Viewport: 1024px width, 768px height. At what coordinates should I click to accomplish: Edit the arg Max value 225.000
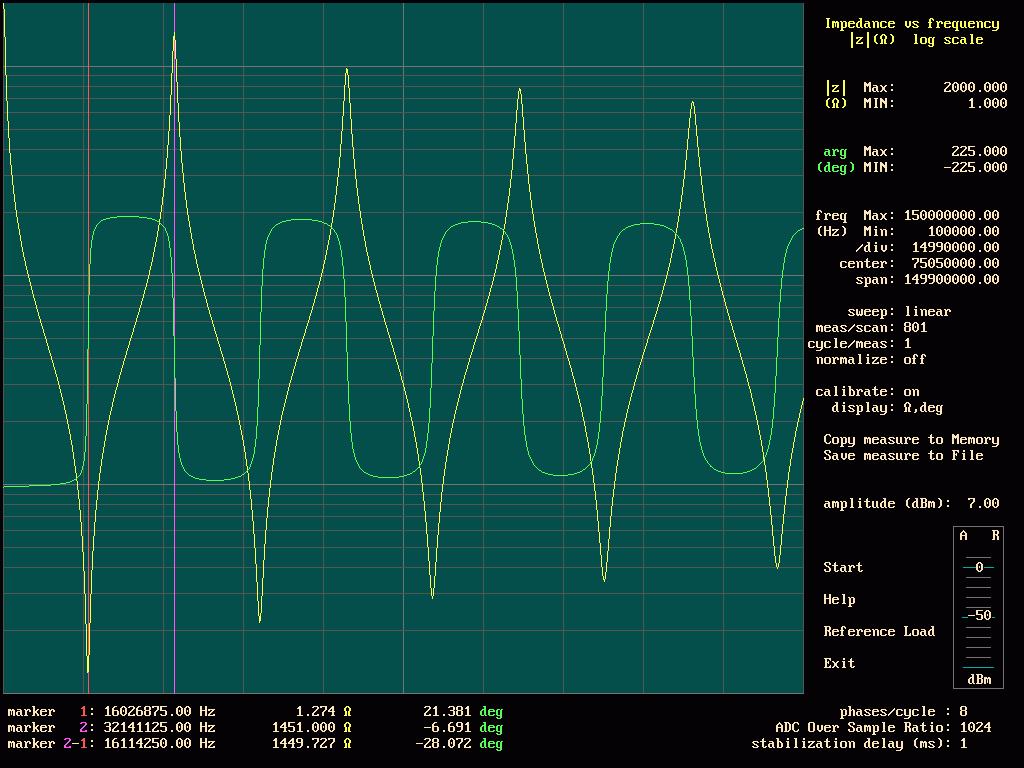(x=979, y=152)
